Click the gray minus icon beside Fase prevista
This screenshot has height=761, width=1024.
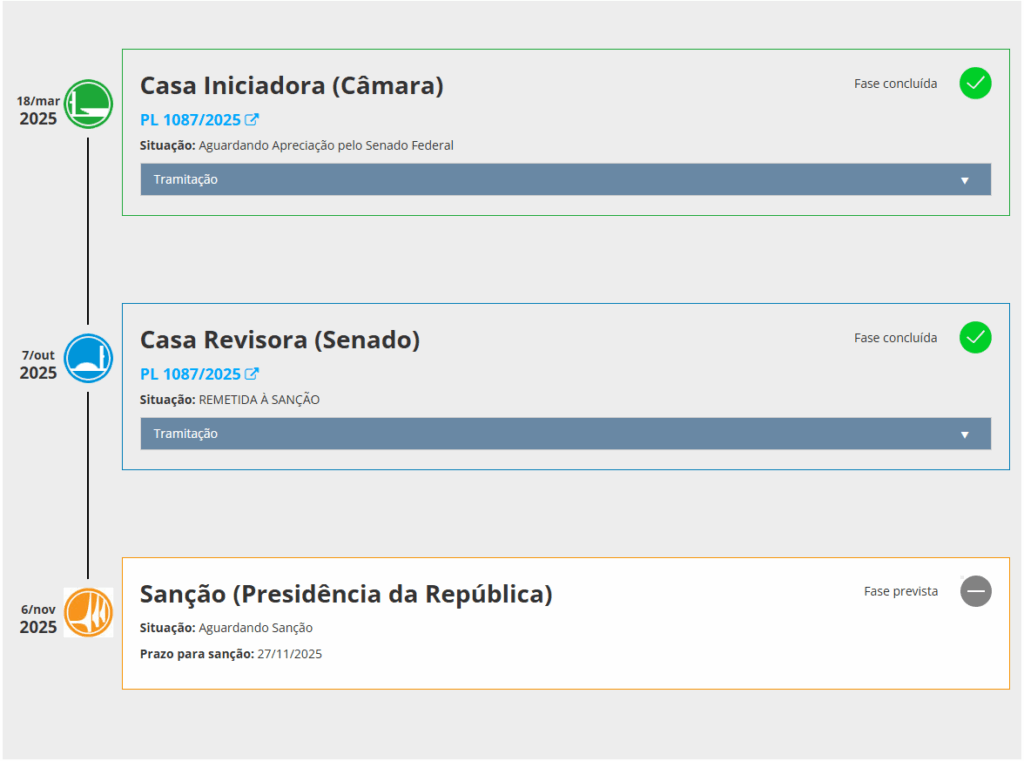point(976,591)
